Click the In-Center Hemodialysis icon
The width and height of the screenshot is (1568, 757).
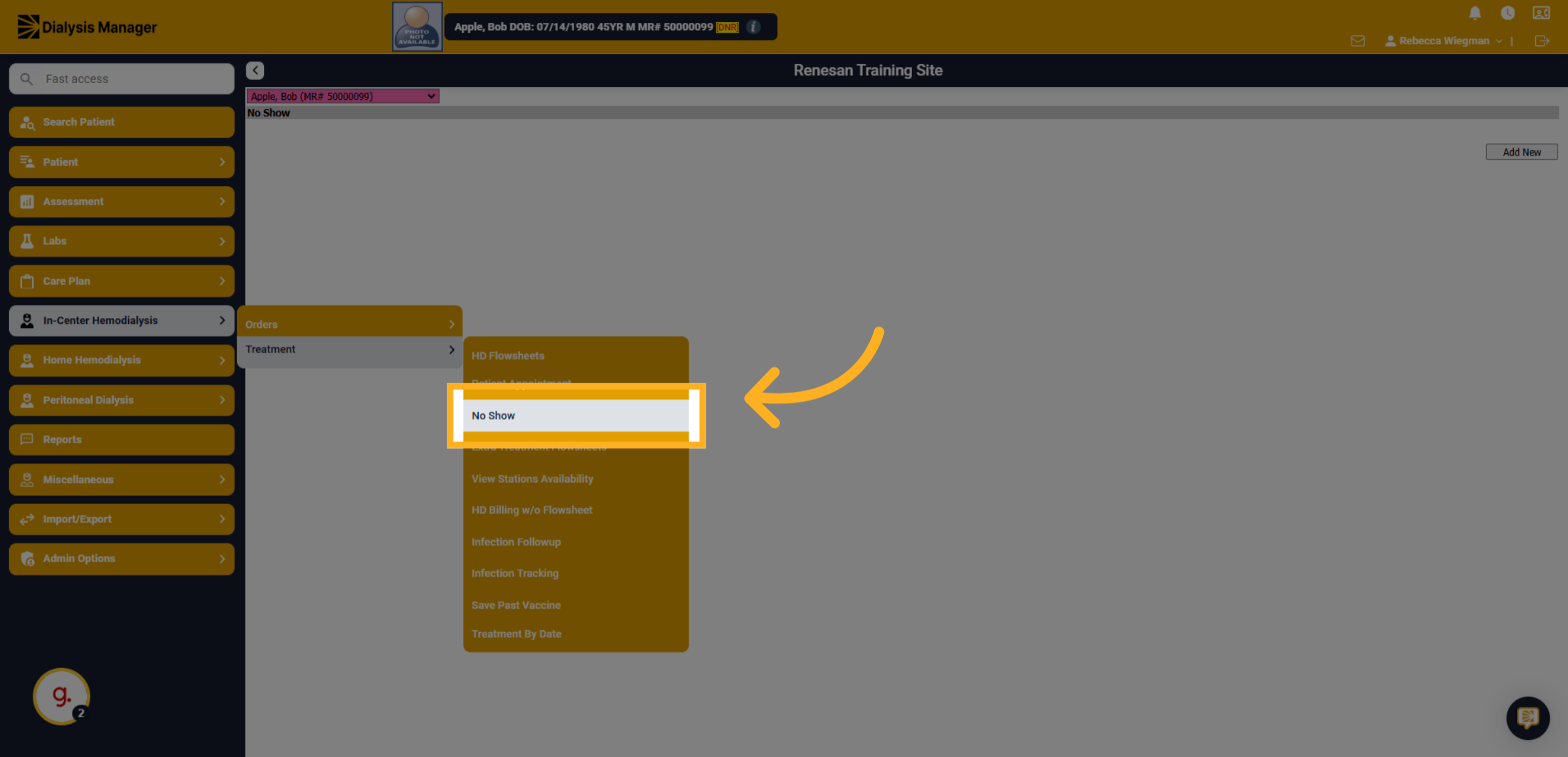click(x=27, y=321)
